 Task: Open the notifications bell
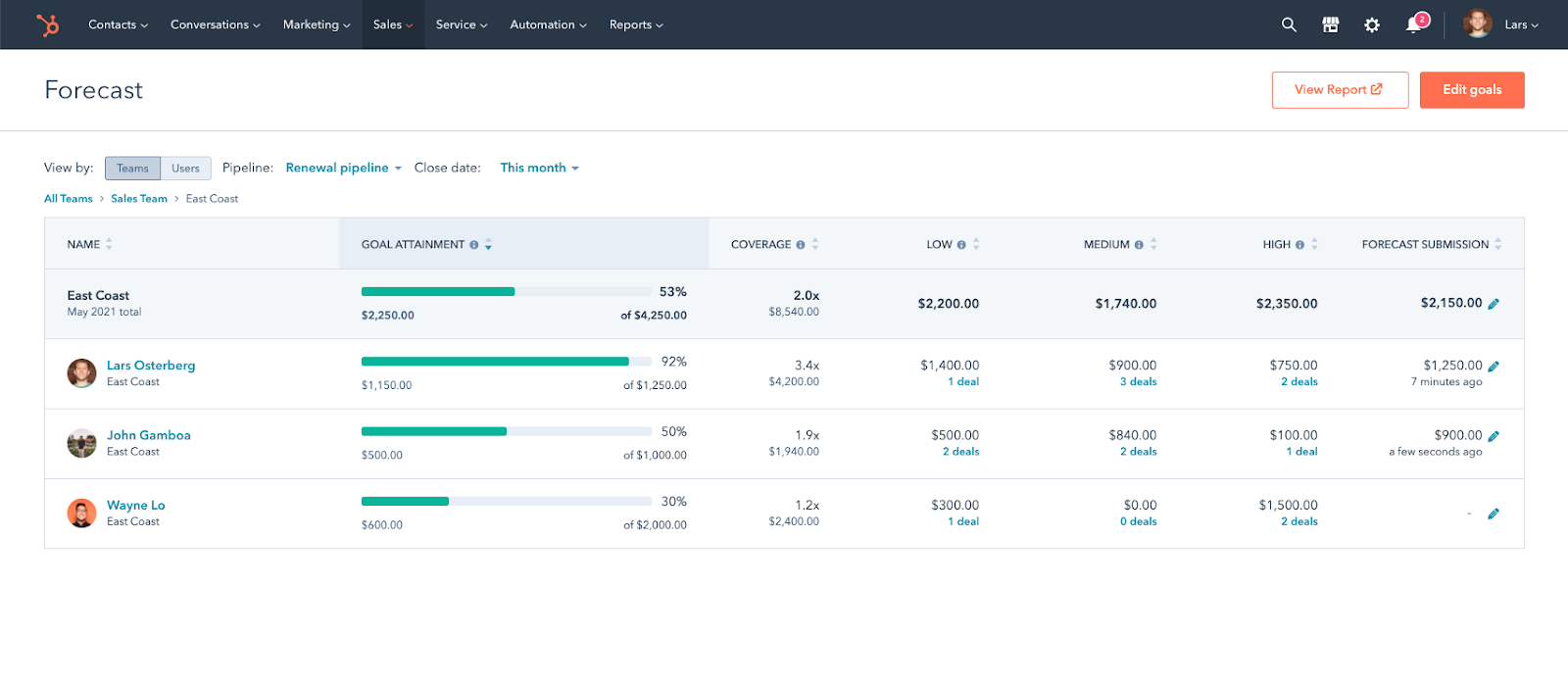1413,25
